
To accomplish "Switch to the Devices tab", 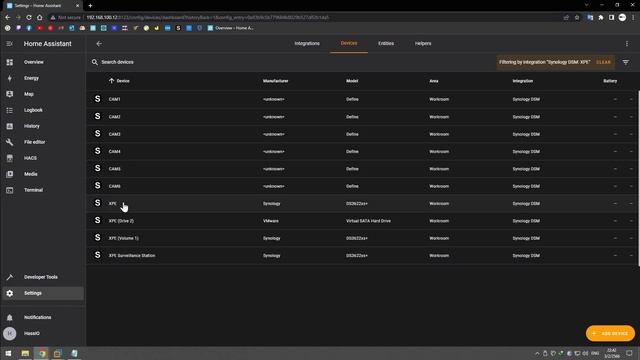I will point(349,44).
